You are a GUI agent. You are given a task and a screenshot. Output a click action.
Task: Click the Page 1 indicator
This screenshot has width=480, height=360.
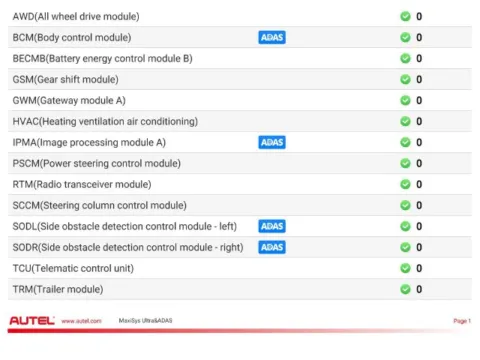[462, 321]
